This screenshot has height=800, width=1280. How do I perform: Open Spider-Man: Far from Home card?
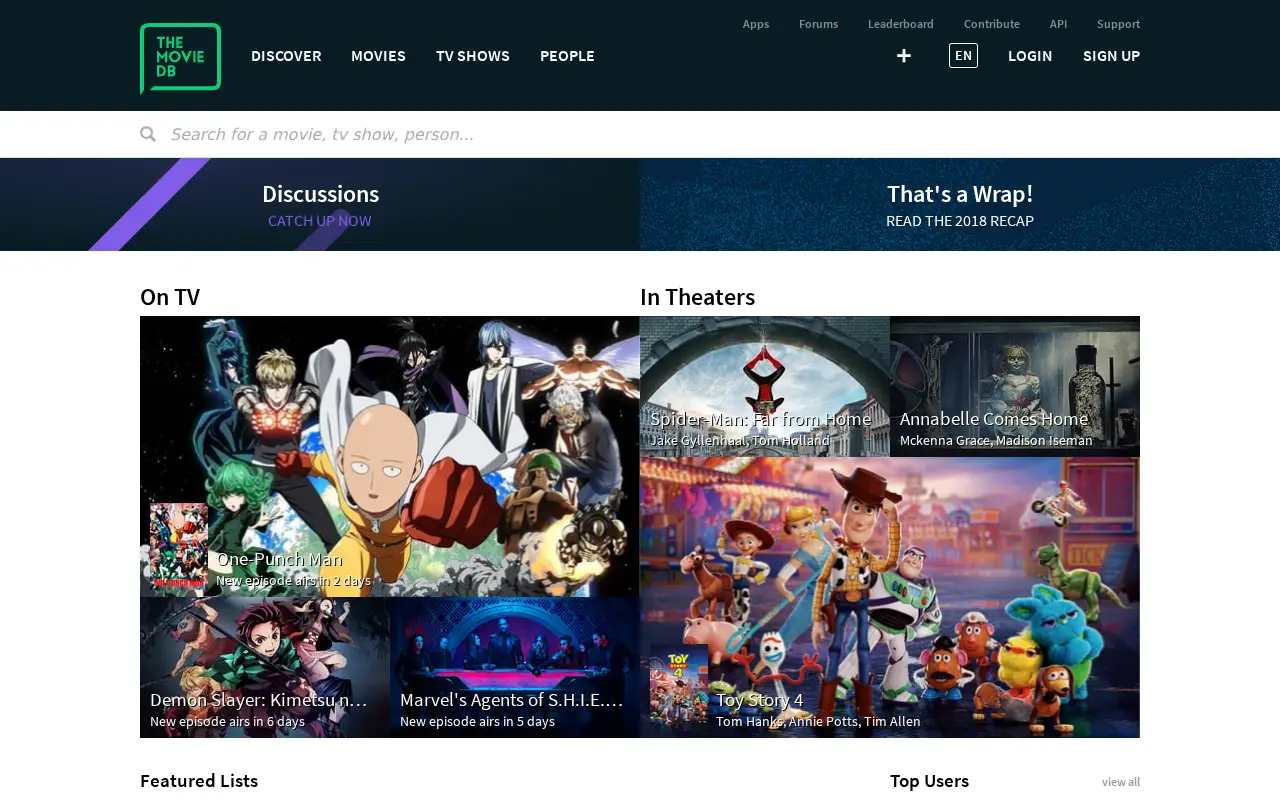click(x=765, y=387)
